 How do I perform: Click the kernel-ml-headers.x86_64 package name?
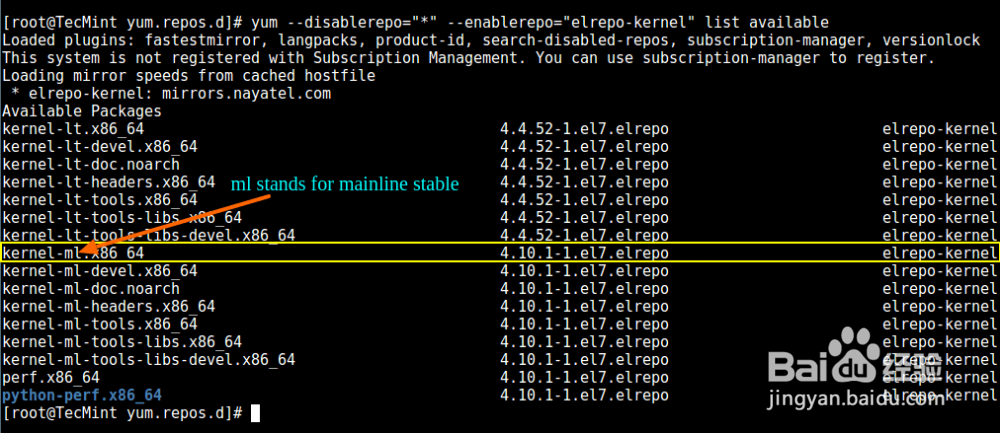click(109, 307)
